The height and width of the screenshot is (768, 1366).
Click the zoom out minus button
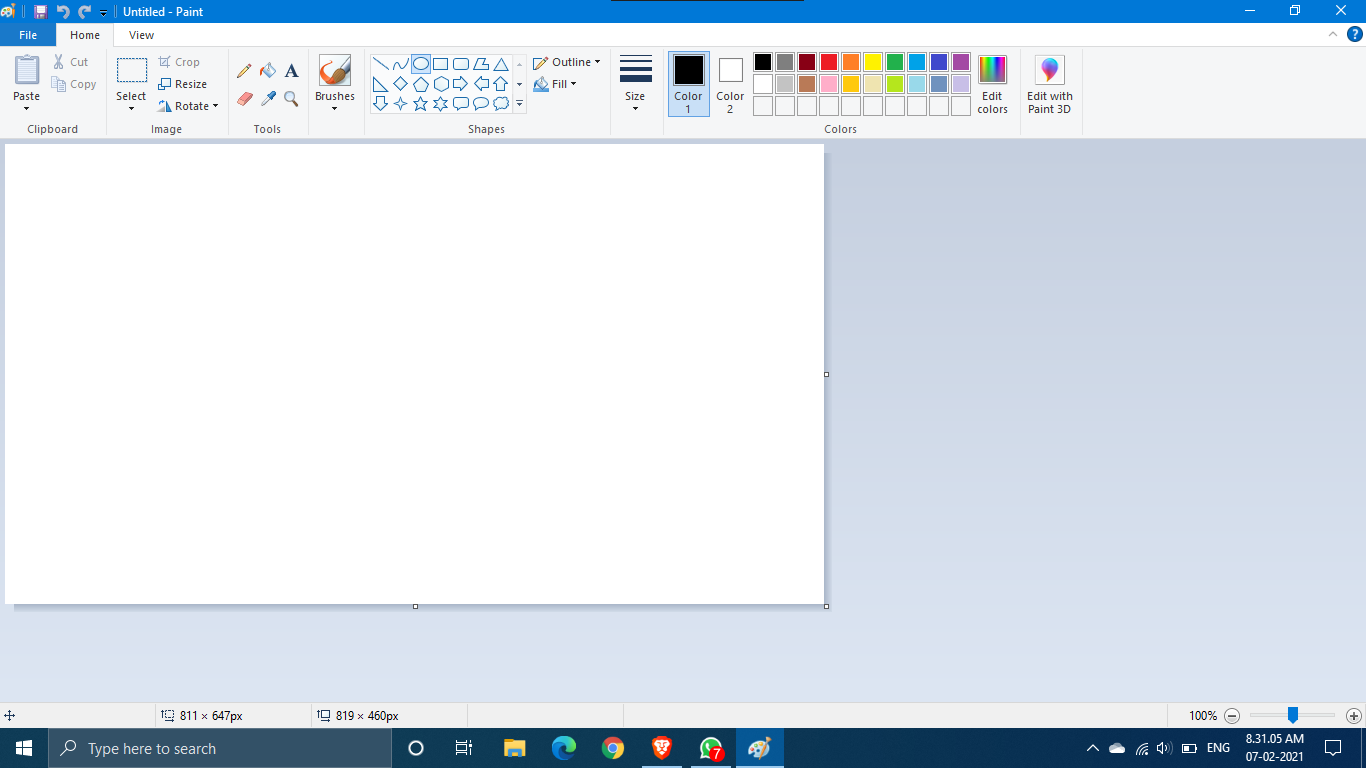tap(1232, 716)
